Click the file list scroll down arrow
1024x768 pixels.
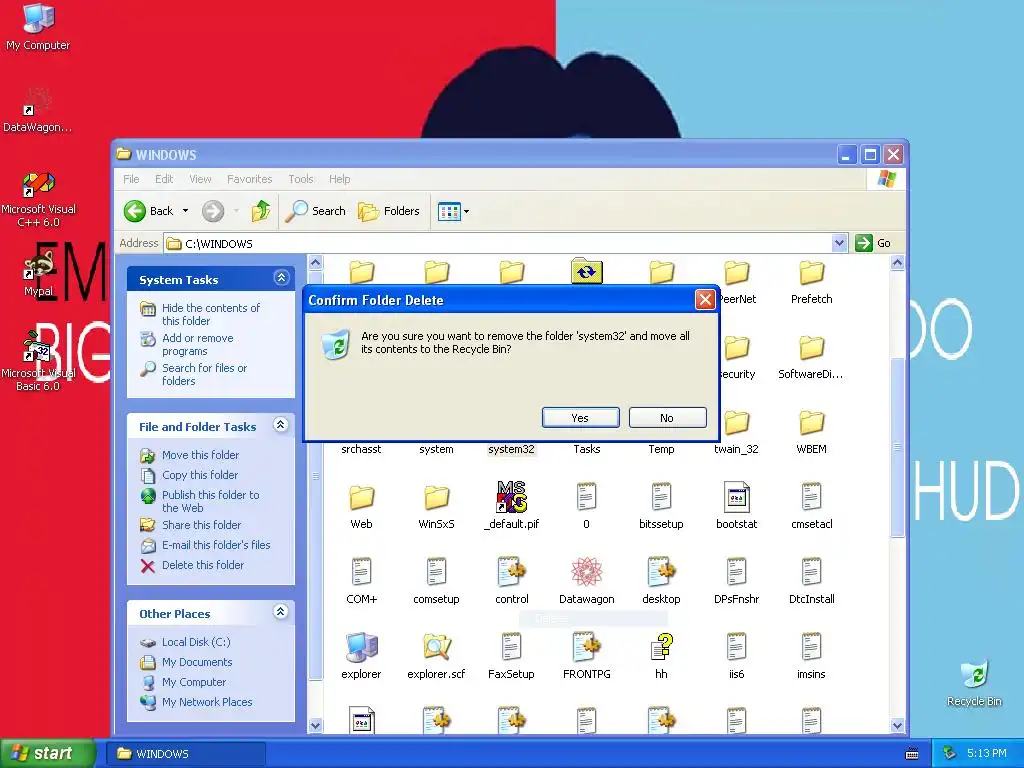point(897,725)
